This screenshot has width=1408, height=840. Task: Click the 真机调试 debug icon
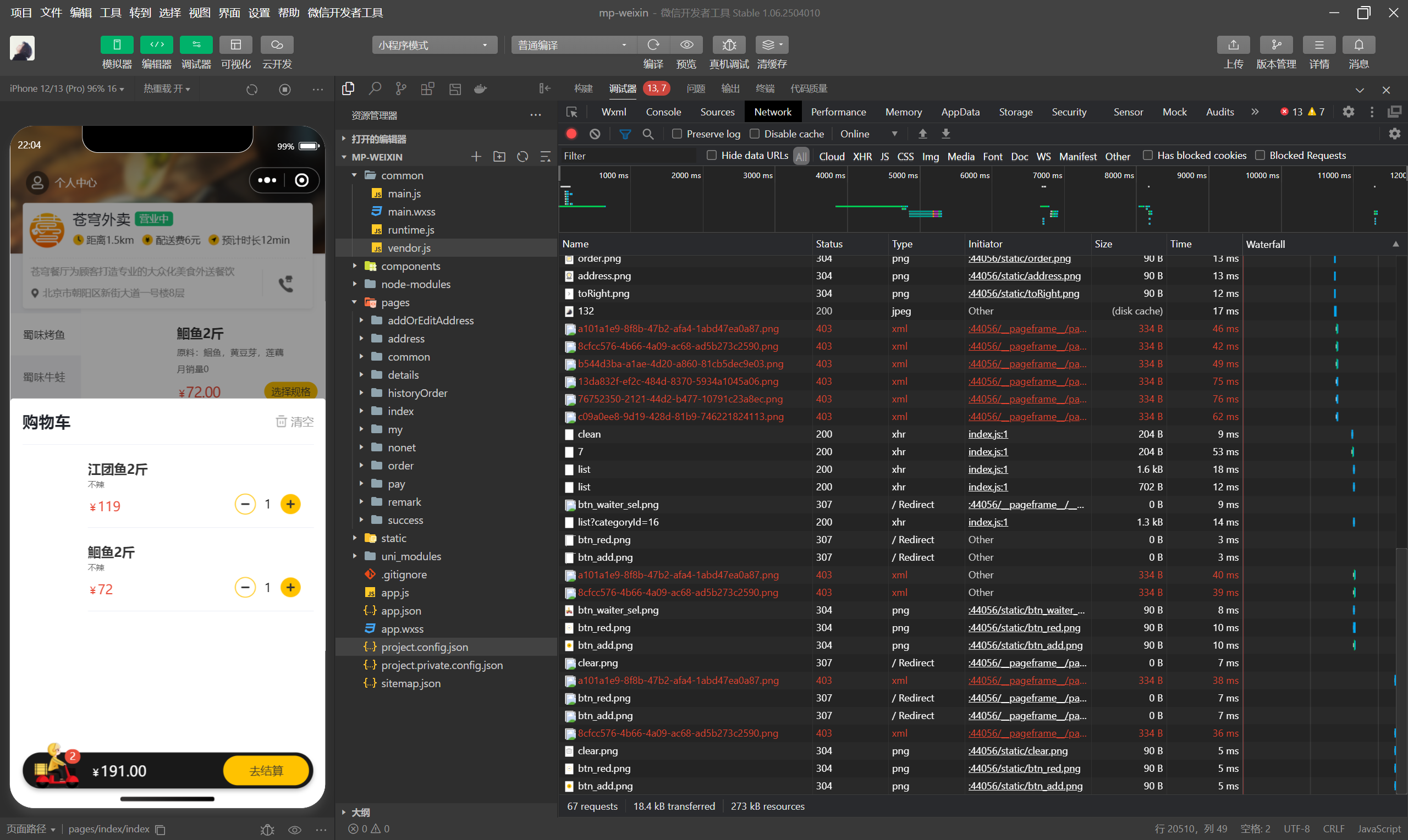(x=729, y=45)
